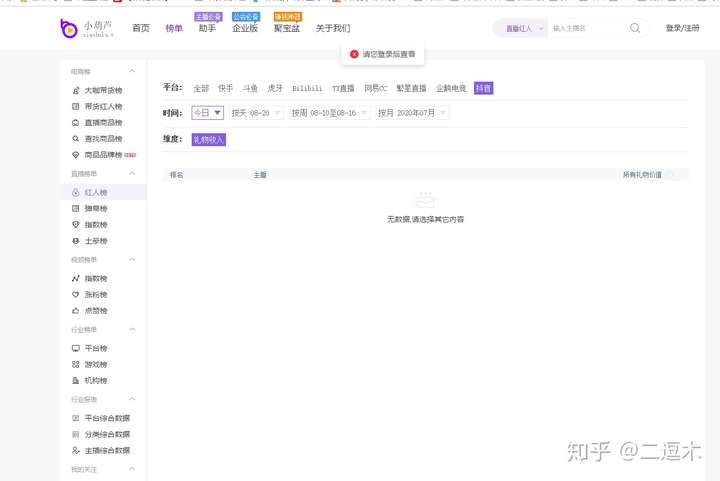The height and width of the screenshot is (481, 720).
Task: Select platform filter Bilibili
Action: pos(307,88)
